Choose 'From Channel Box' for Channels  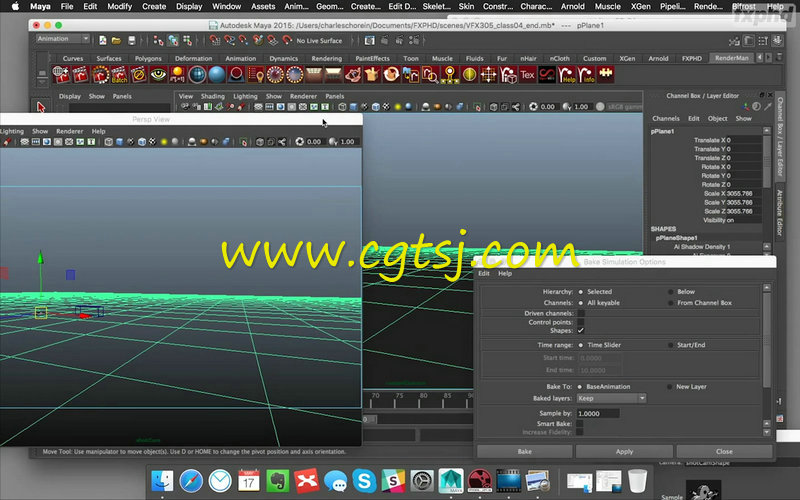coord(670,303)
